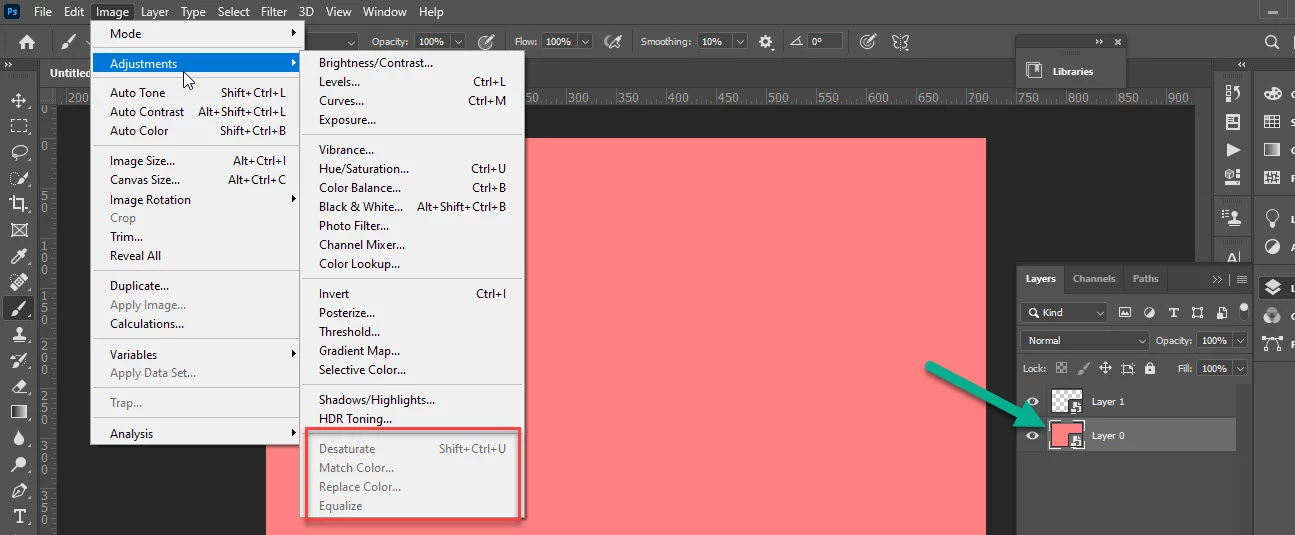
Task: Open the layer Fill dropdown
Action: (x=1241, y=368)
